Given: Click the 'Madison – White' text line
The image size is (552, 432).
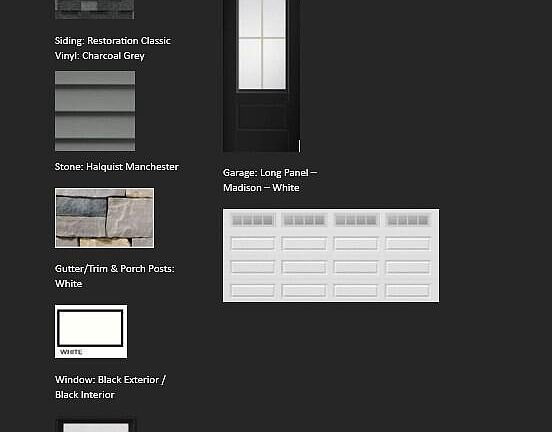Looking at the screenshot, I should 261,188.
